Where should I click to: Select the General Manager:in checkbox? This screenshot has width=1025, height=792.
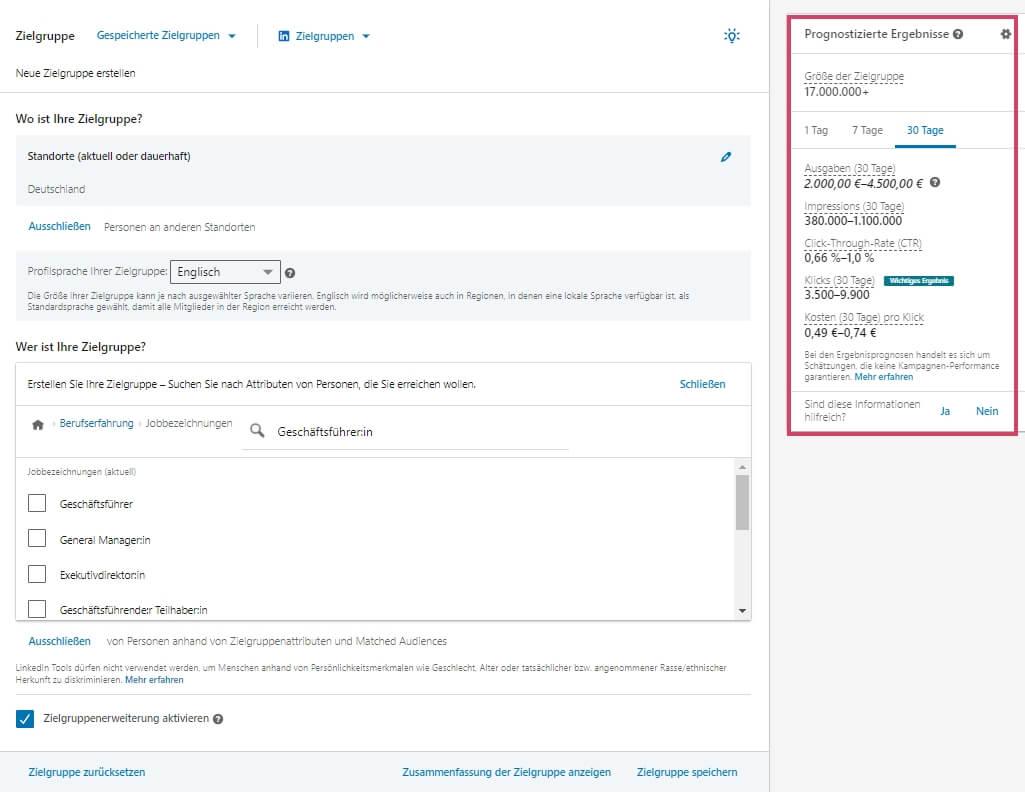[37, 538]
